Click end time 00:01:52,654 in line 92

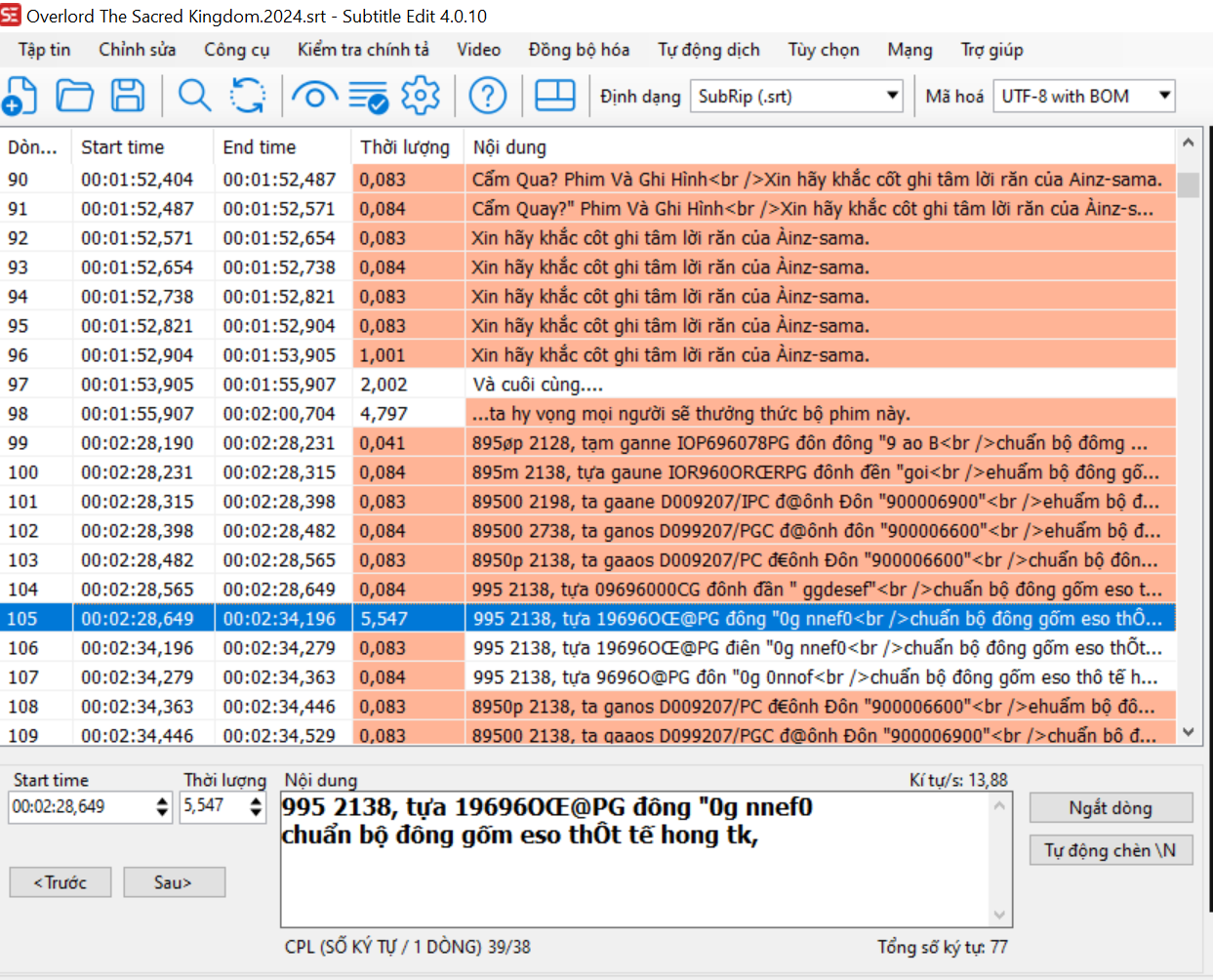(279, 238)
